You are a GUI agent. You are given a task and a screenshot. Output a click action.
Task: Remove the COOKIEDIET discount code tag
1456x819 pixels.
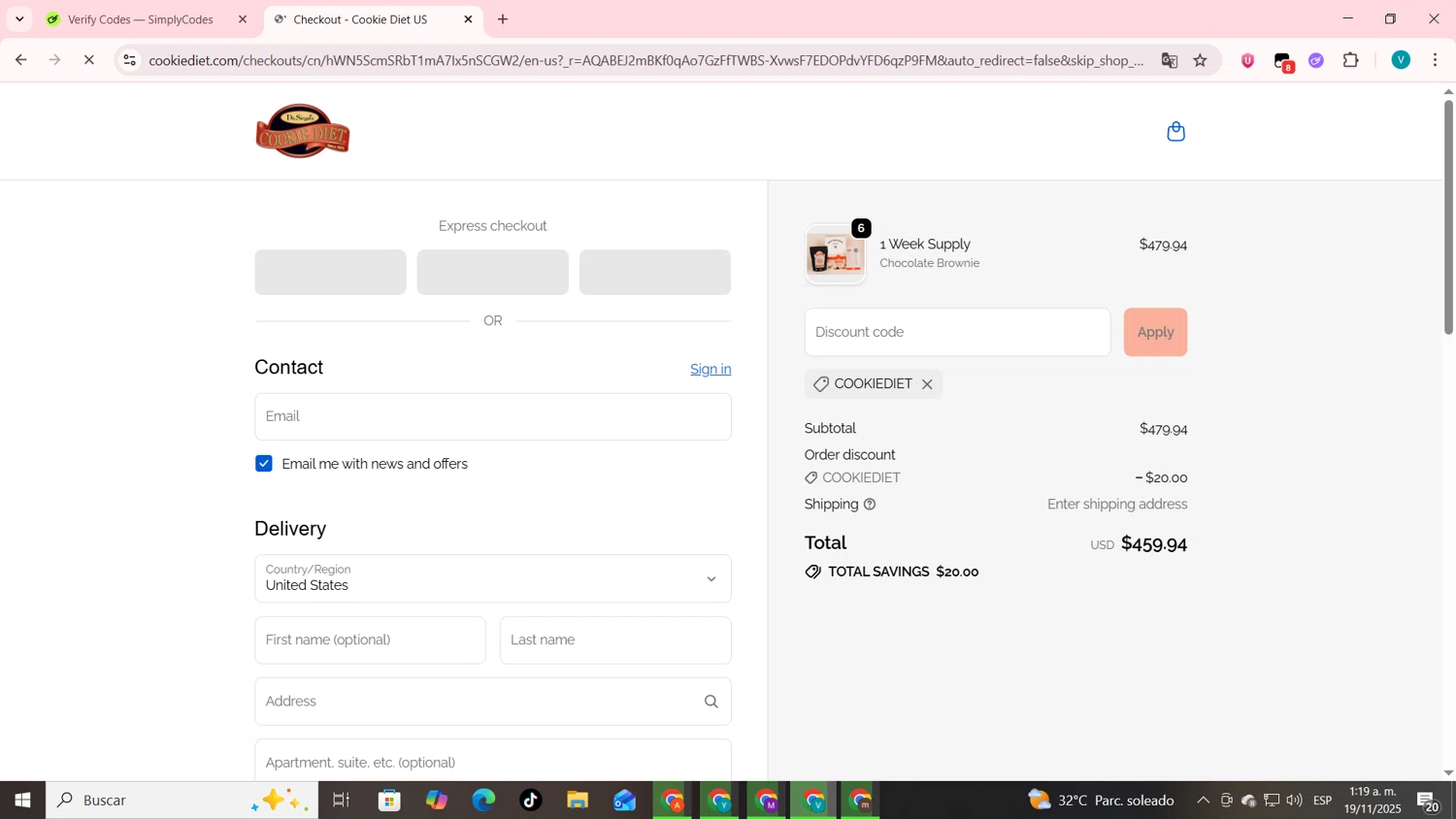pos(927,384)
